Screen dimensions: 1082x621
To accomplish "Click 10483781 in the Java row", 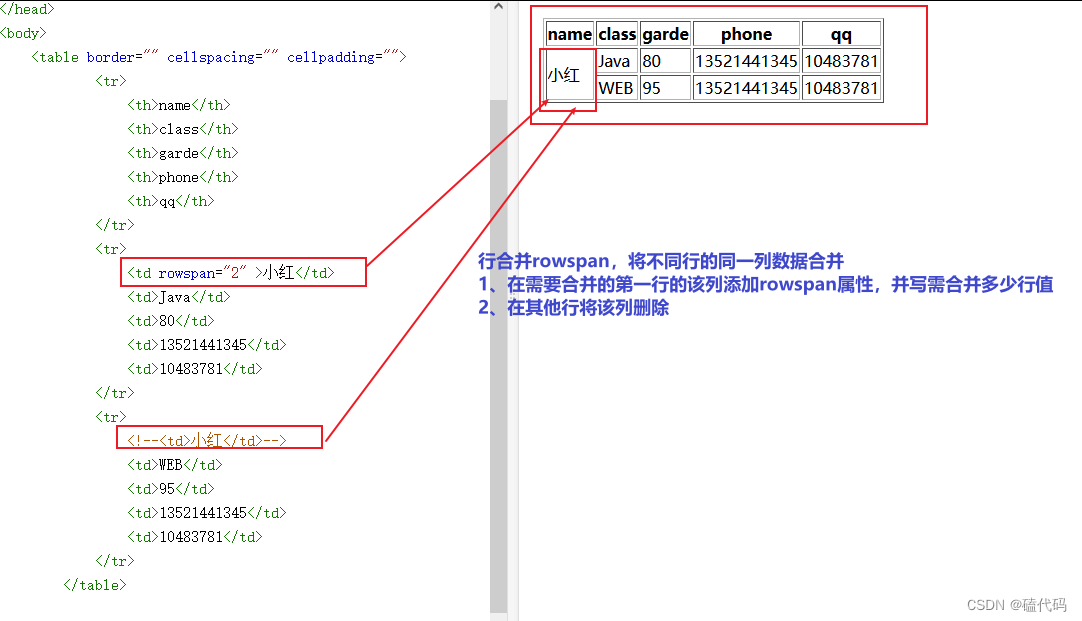I will coord(841,61).
